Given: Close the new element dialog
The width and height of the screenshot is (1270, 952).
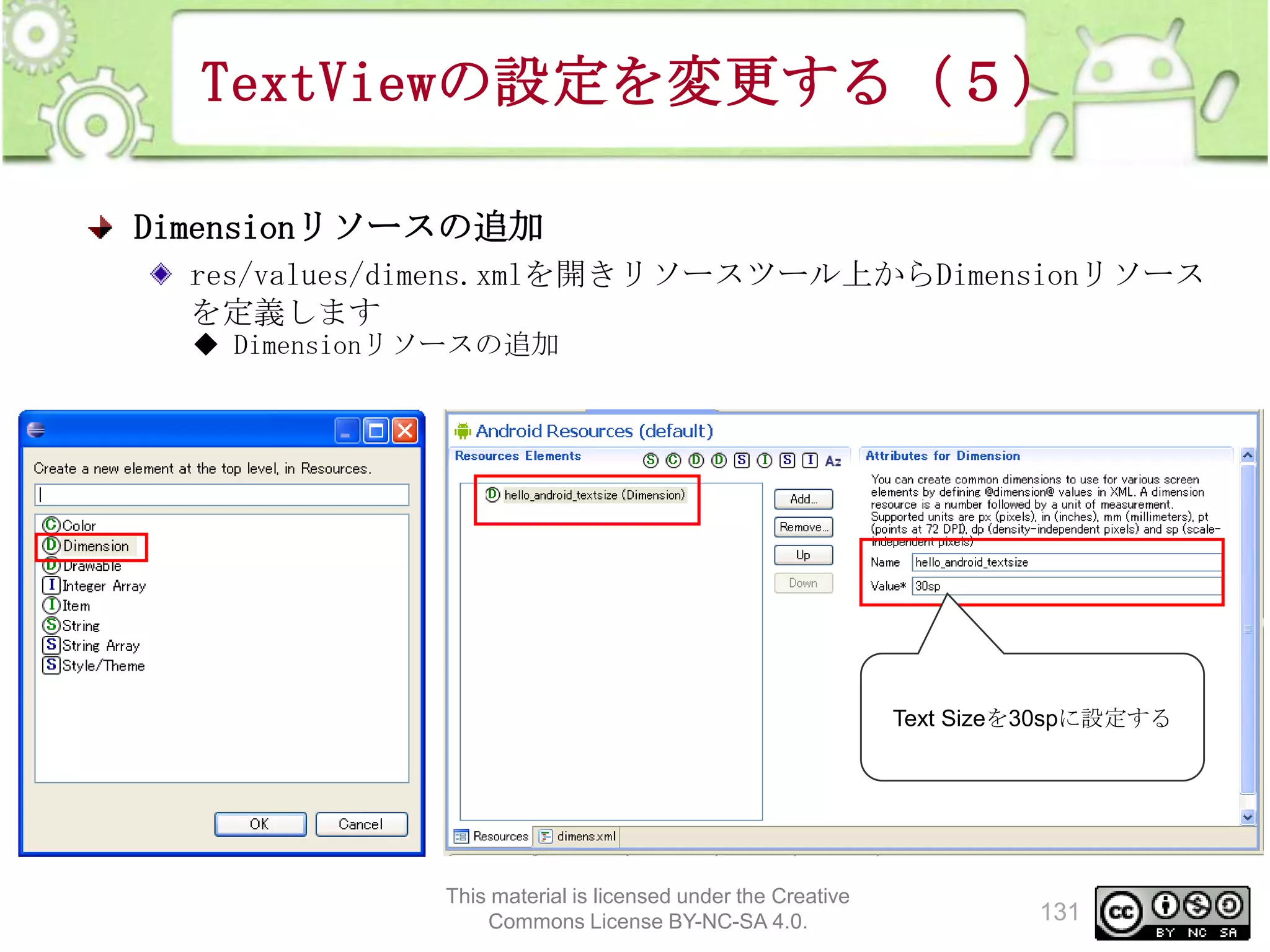Looking at the screenshot, I should coord(405,430).
